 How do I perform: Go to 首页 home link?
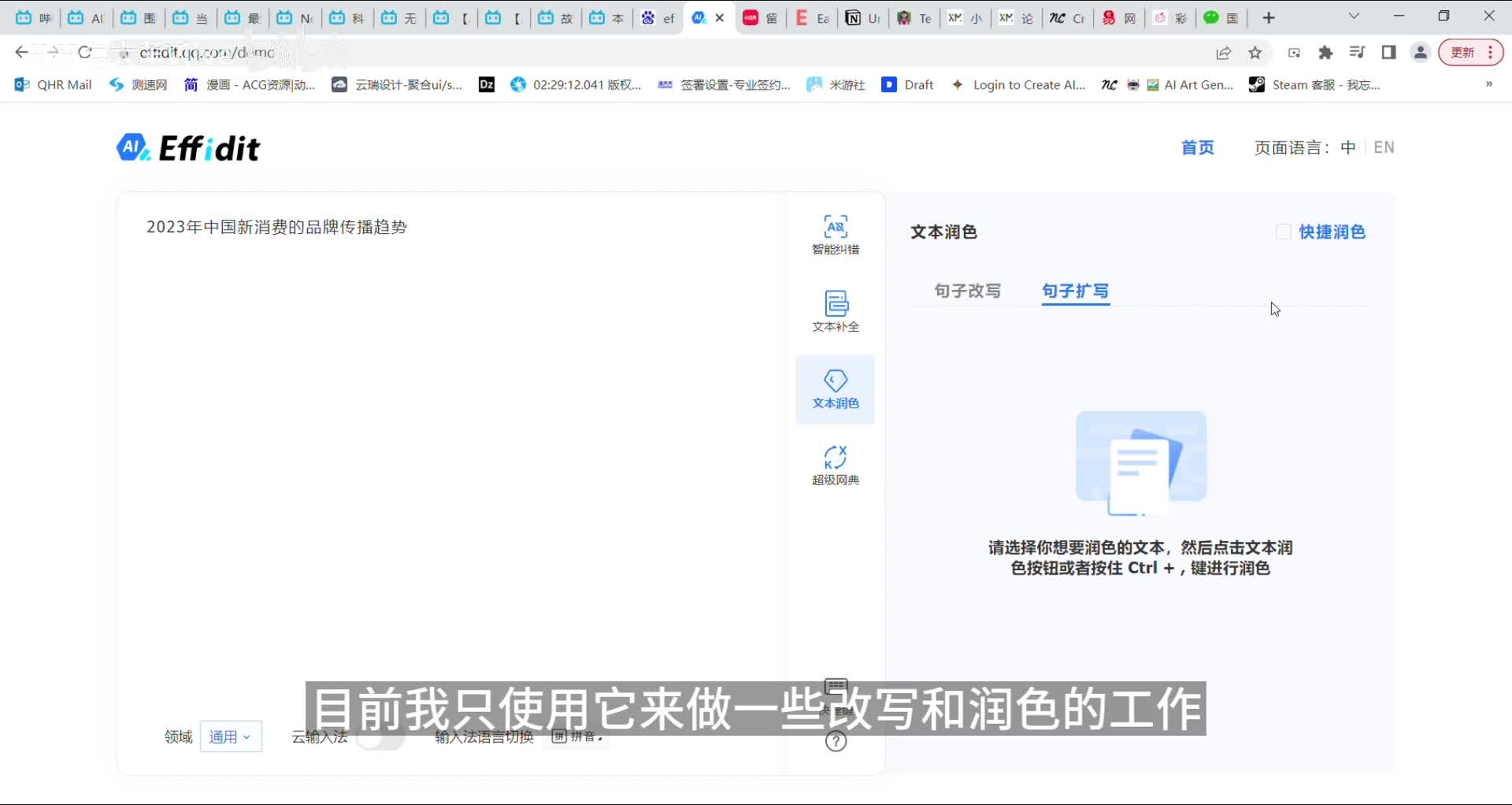(x=1197, y=147)
